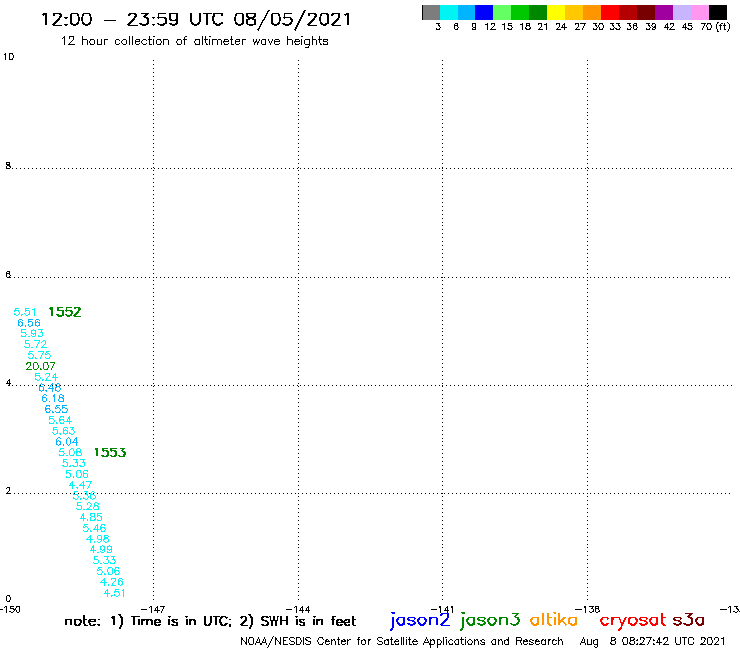Click the 6.18 wave height value
The image size is (740, 650).
click(x=53, y=398)
